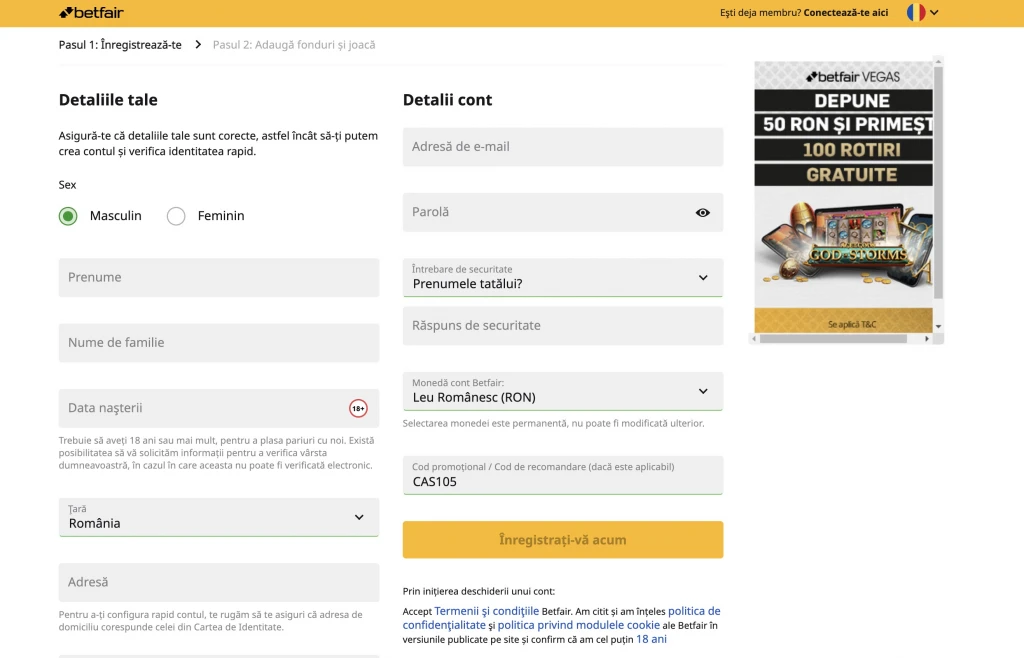Viewport: 1024px width, 658px height.
Task: Open the Conectează-te aici login link
Action: point(845,13)
